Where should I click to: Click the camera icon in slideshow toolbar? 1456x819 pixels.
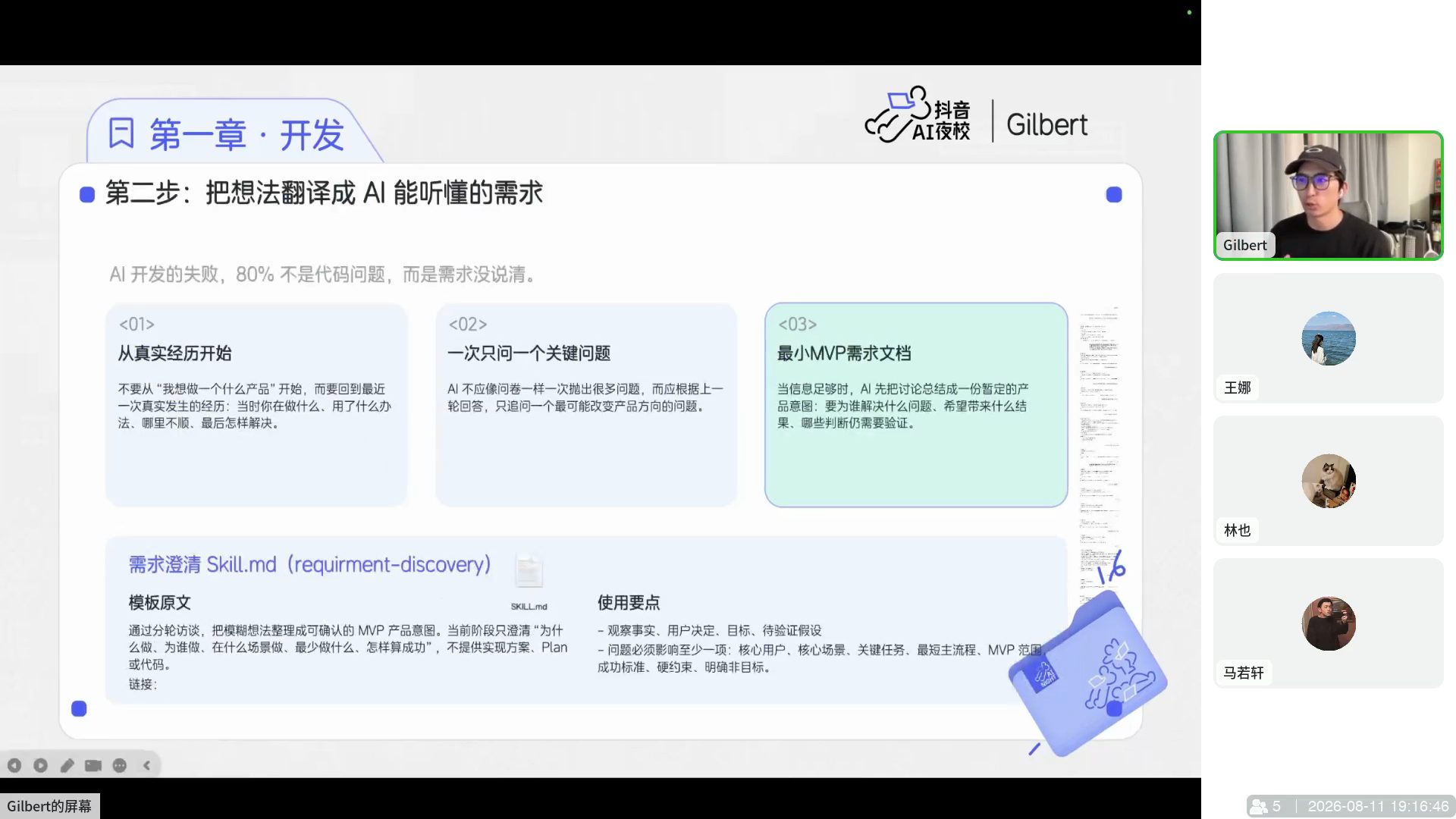[93, 765]
